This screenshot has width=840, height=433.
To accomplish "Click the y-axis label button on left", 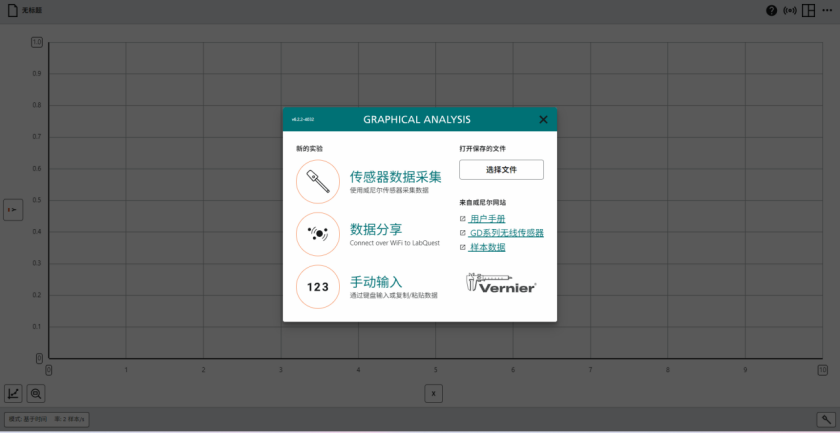I will [x=13, y=210].
